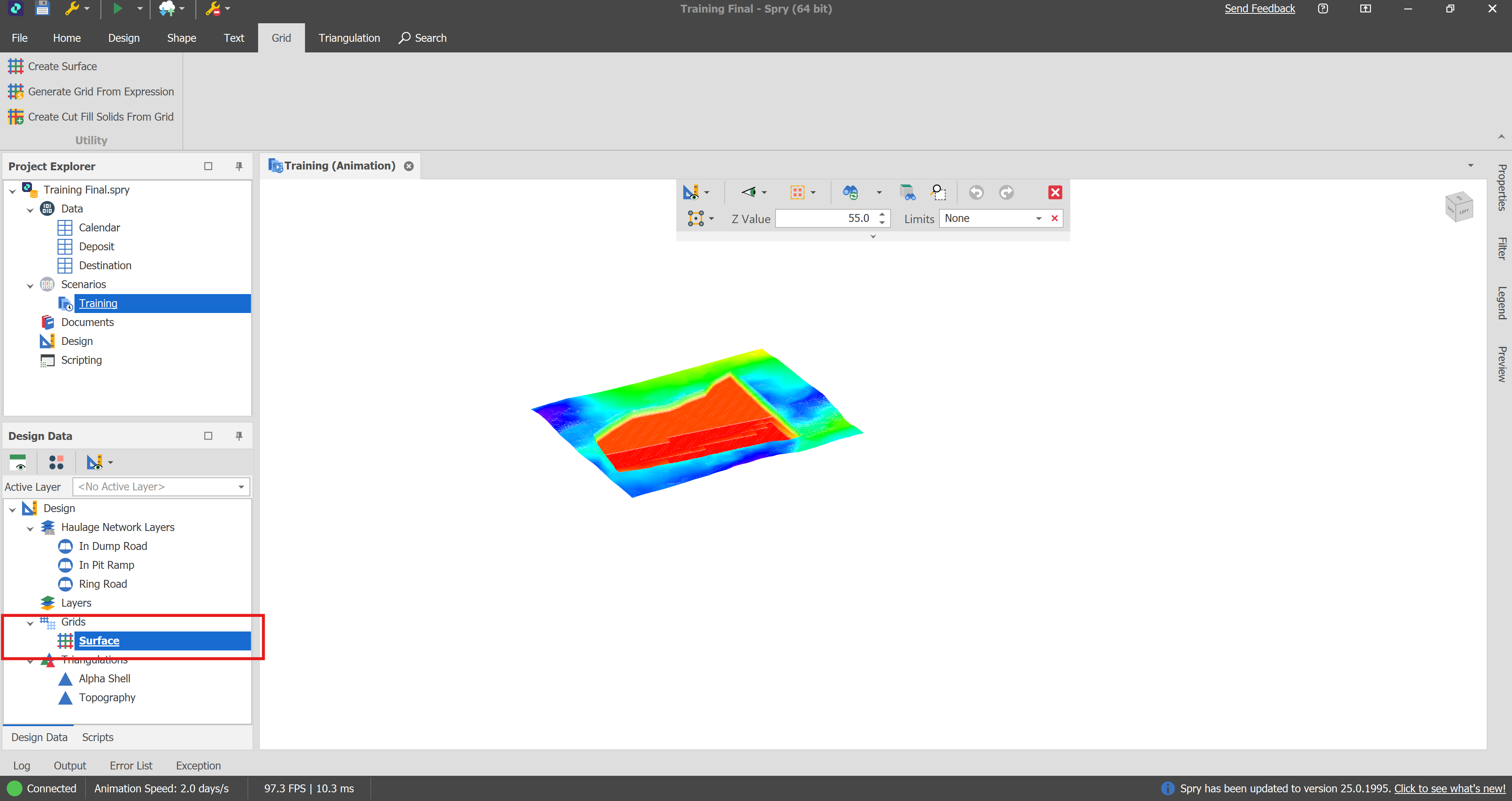1512x801 pixels.
Task: Click the Send Feedback link
Action: 1259,9
